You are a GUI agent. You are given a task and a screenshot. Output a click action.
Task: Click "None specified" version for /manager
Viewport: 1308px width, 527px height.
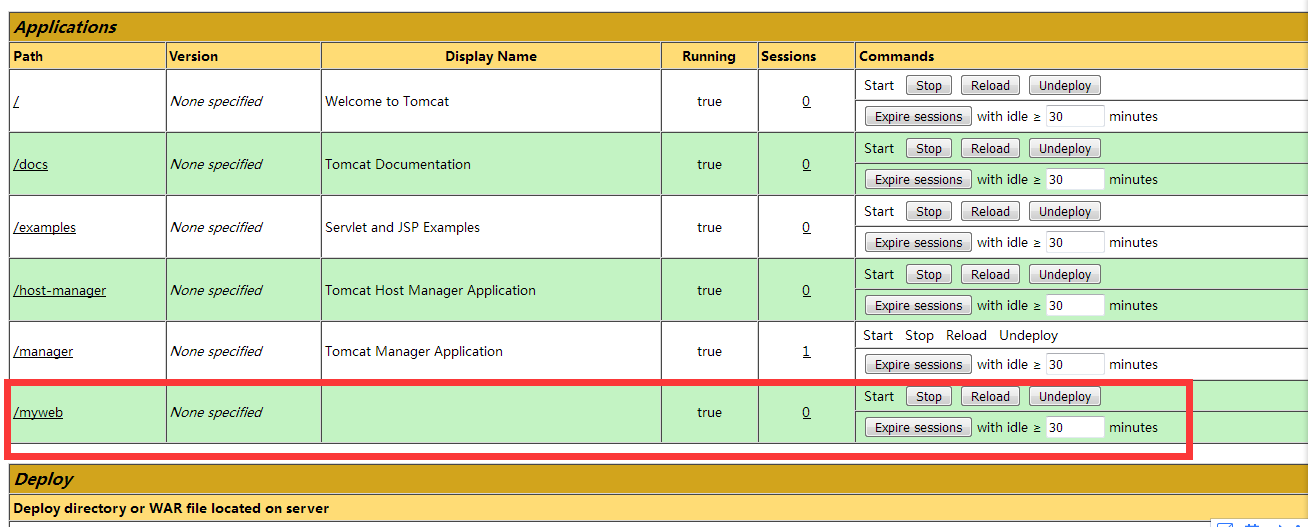click(216, 351)
